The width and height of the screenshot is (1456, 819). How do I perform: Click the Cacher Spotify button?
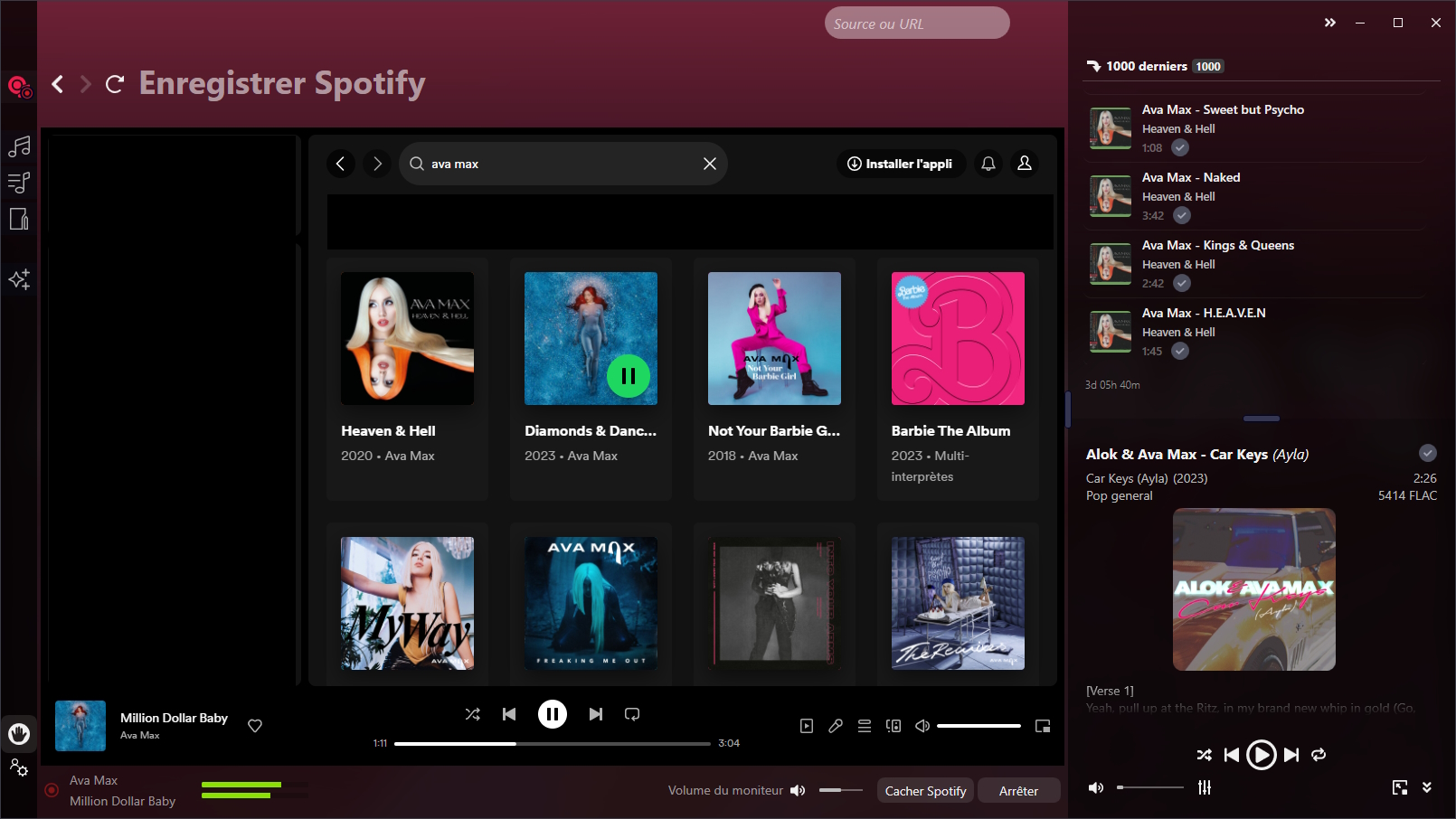(925, 791)
